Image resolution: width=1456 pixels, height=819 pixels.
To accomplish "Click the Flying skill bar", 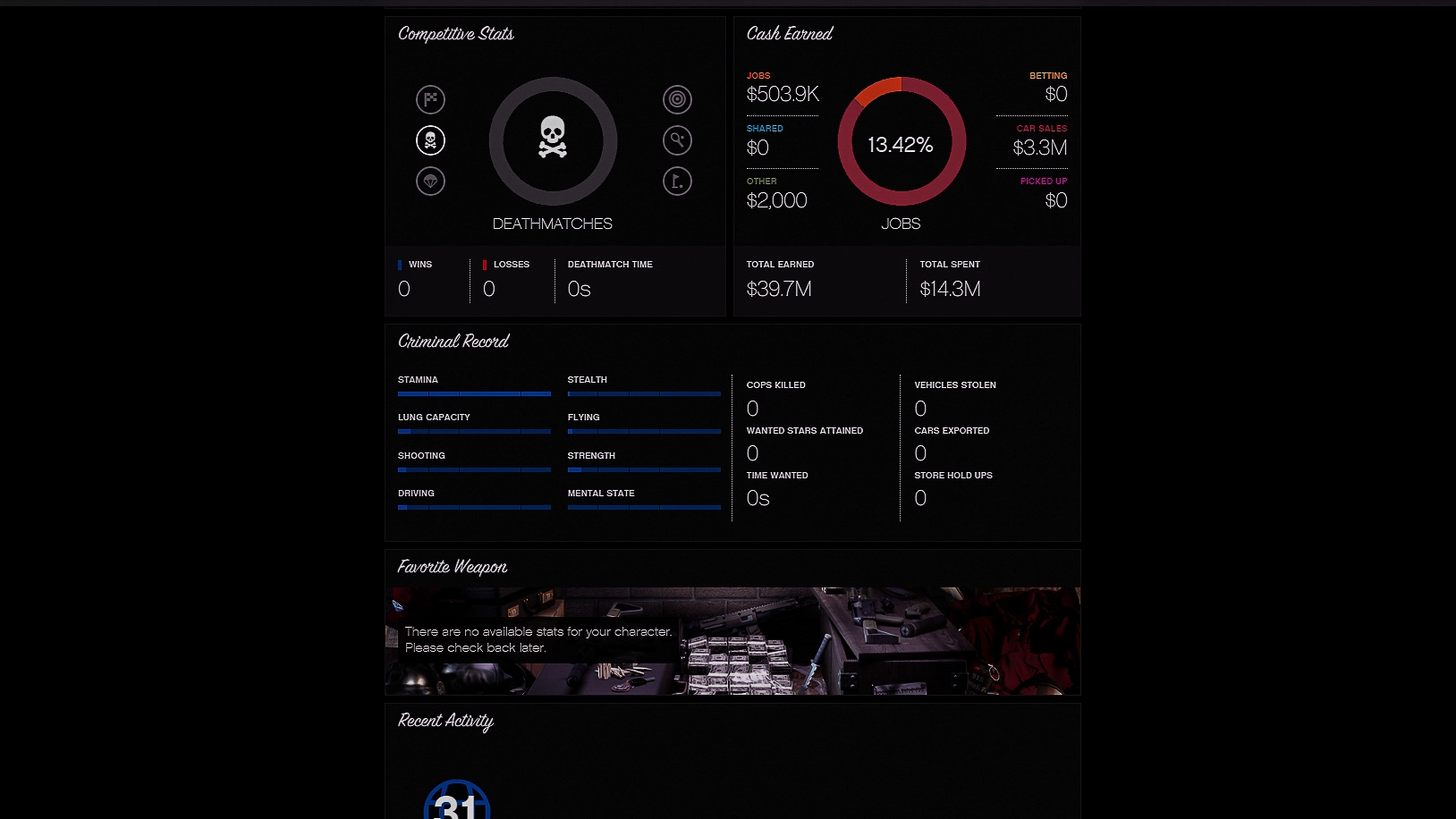I will click(x=644, y=431).
